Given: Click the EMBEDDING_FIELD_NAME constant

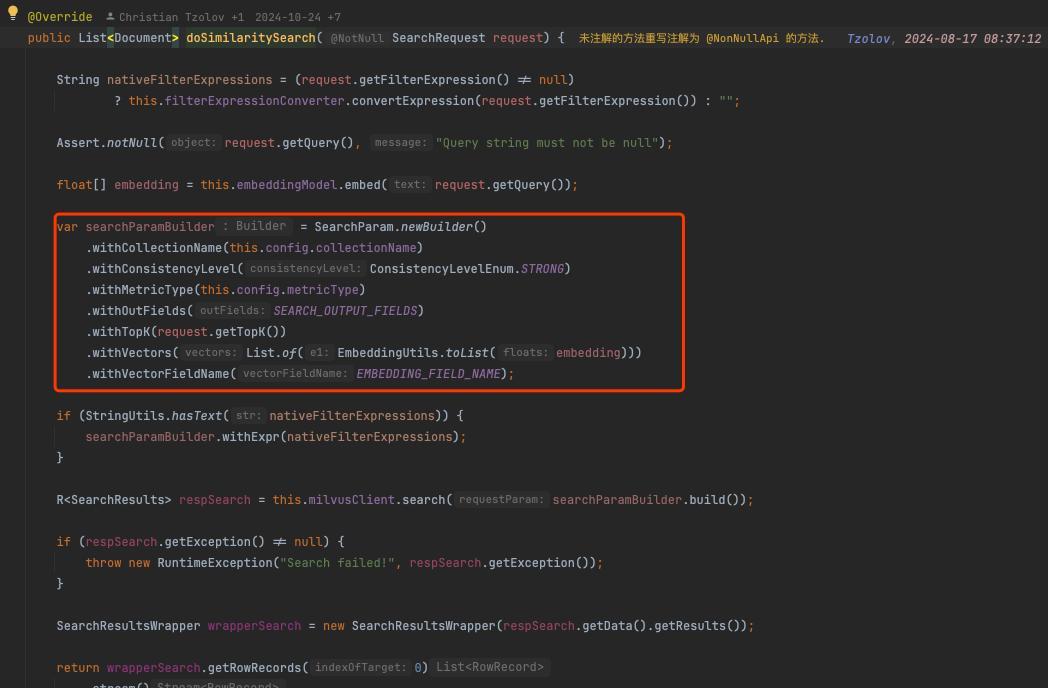Looking at the screenshot, I should (x=428, y=374).
